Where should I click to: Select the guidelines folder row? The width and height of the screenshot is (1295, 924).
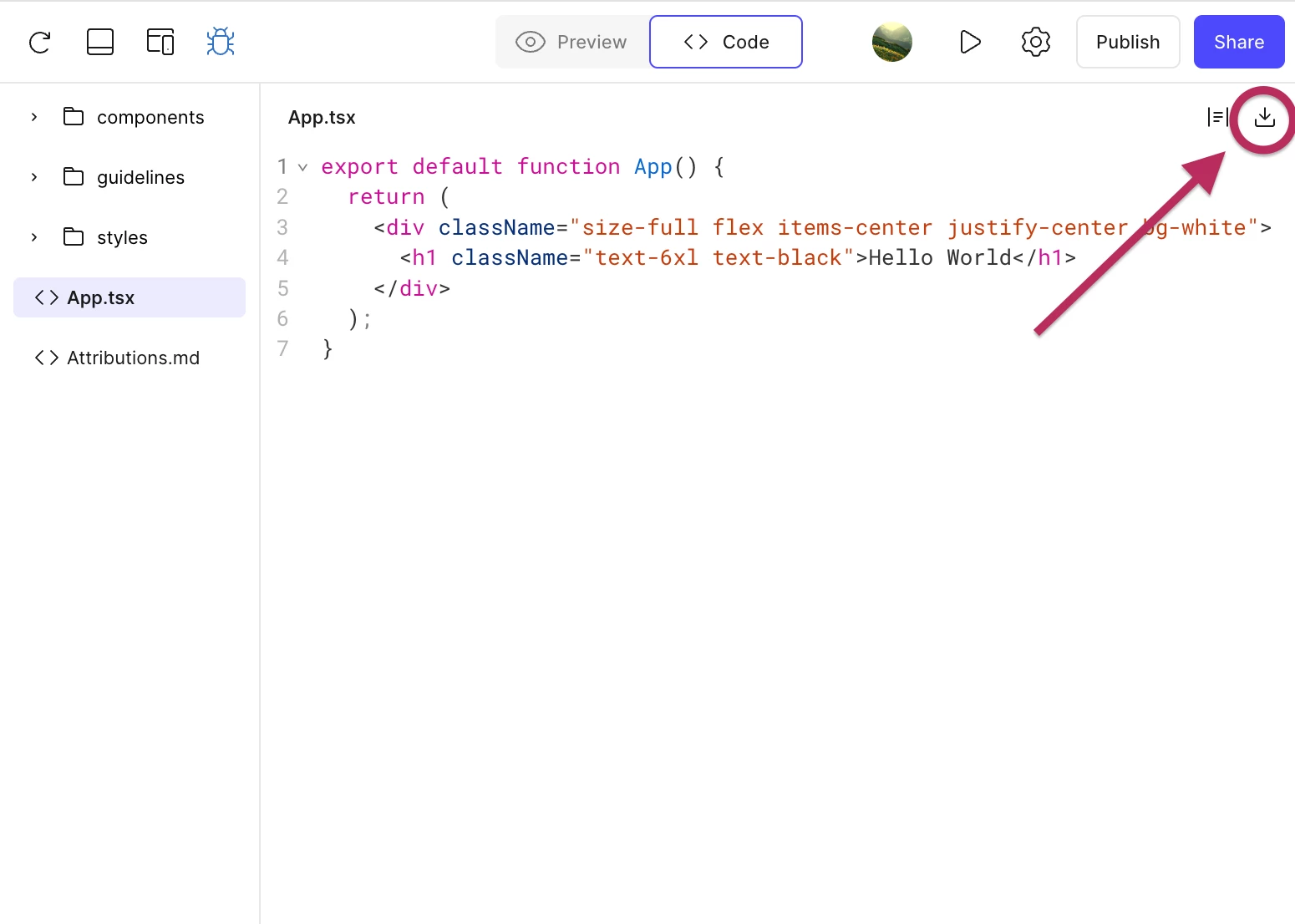(129, 177)
